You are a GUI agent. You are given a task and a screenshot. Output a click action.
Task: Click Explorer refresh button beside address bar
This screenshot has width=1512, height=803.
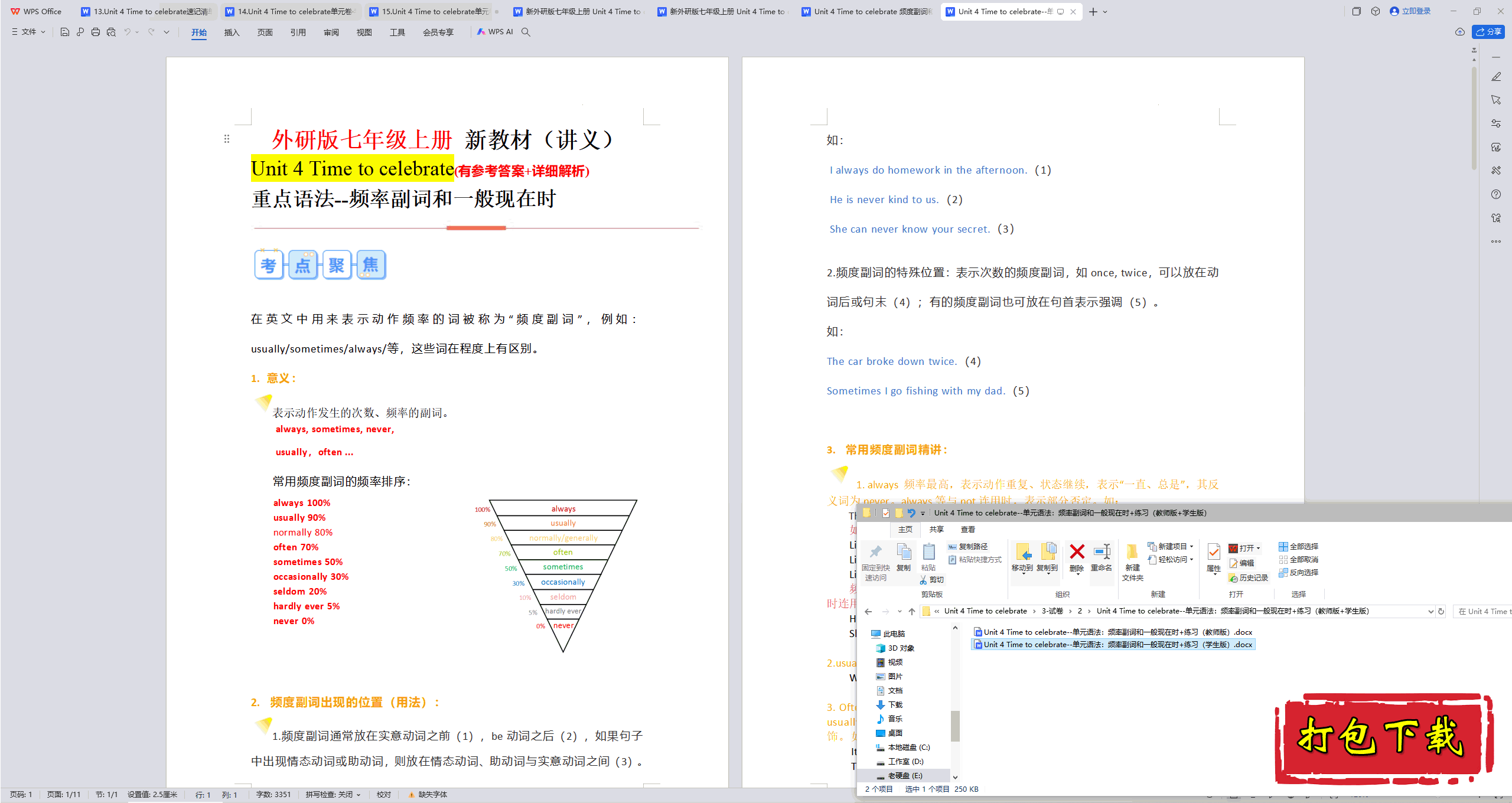pos(1441,612)
